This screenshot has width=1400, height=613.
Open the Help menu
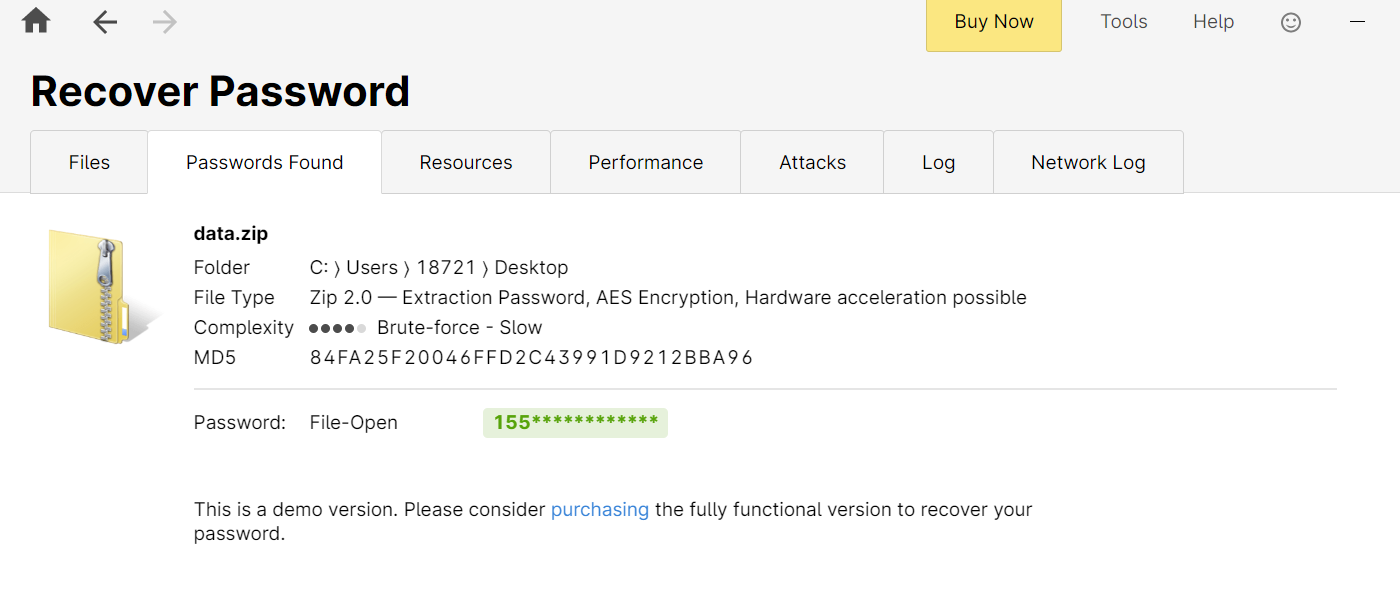click(1213, 22)
